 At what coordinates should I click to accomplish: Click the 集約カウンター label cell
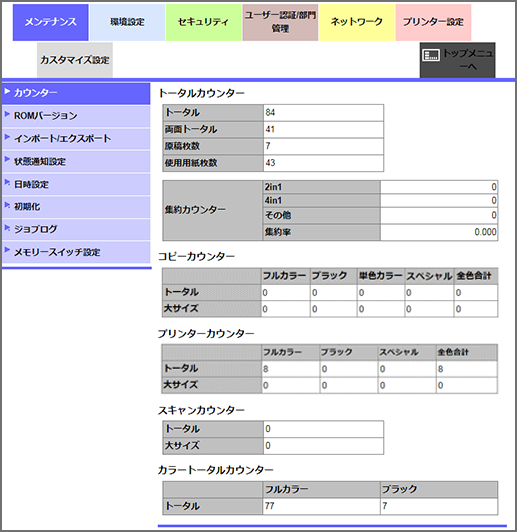click(x=212, y=210)
